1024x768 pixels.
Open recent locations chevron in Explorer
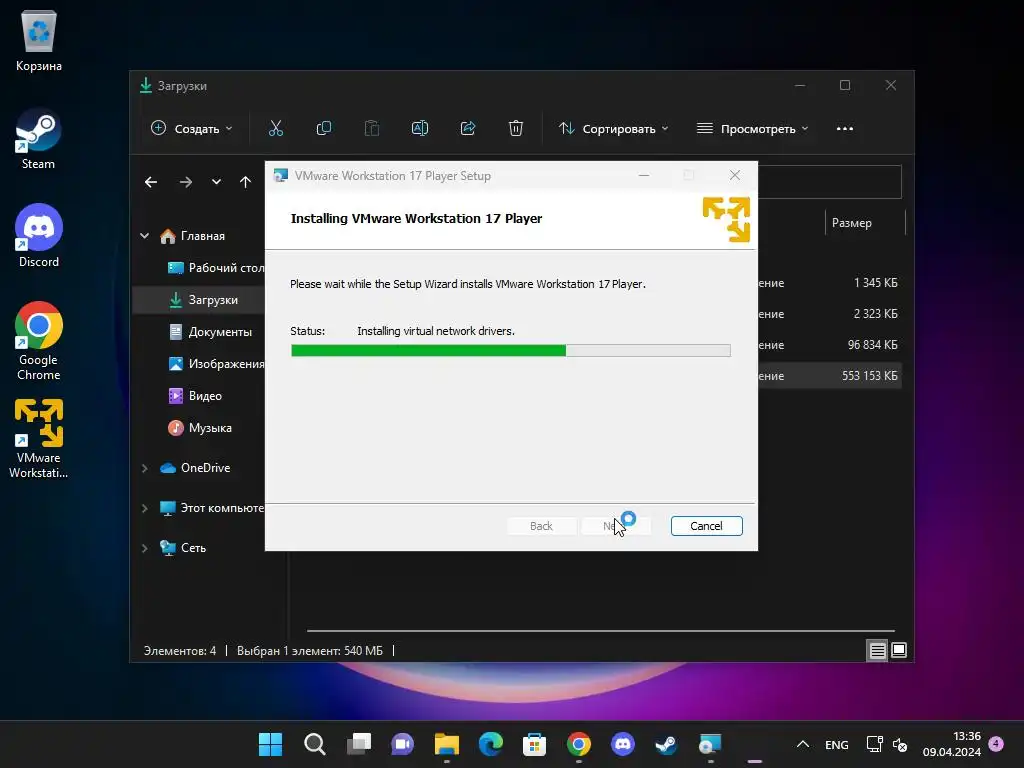click(216, 182)
